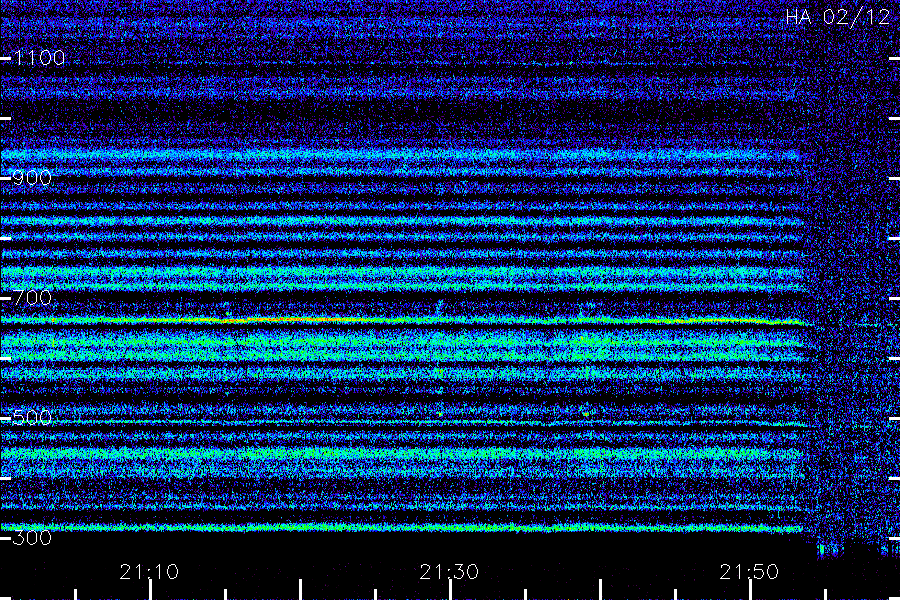Click the 700 frequency axis label
This screenshot has width=900, height=600.
(x=32, y=298)
